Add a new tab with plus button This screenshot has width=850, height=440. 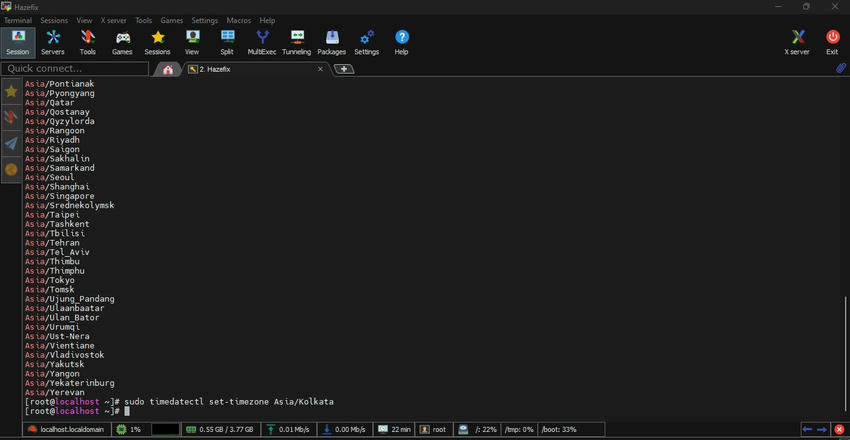pyautogui.click(x=344, y=69)
